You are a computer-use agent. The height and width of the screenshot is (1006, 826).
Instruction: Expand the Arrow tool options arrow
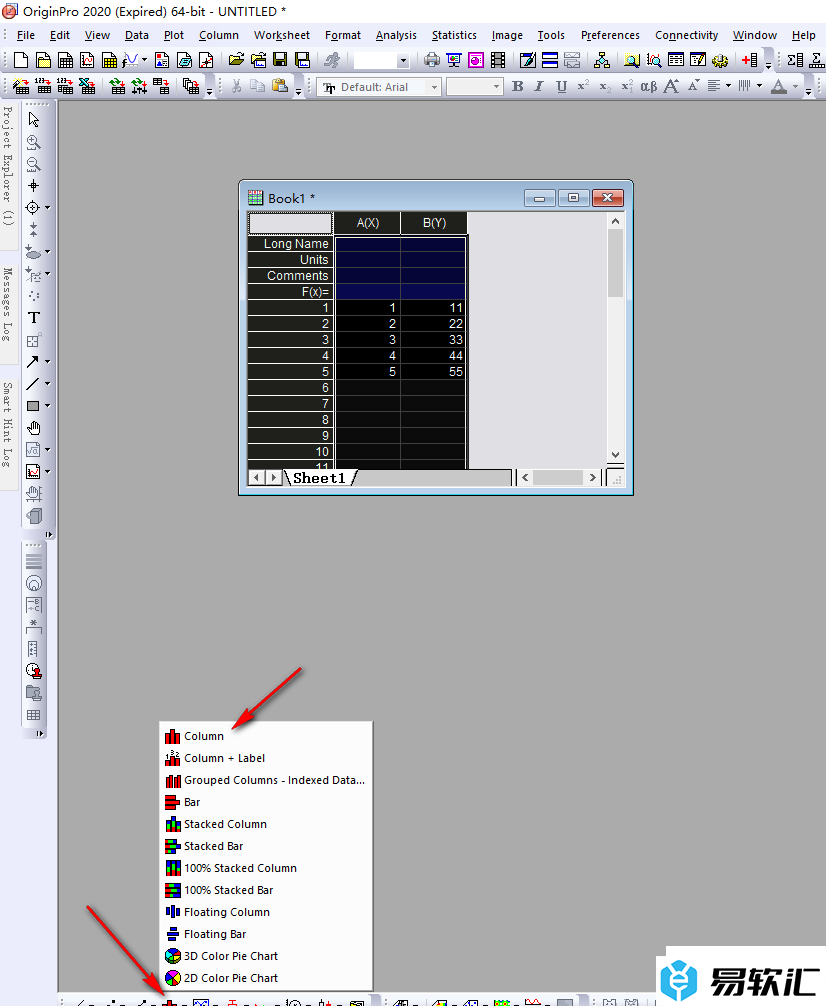[47, 362]
